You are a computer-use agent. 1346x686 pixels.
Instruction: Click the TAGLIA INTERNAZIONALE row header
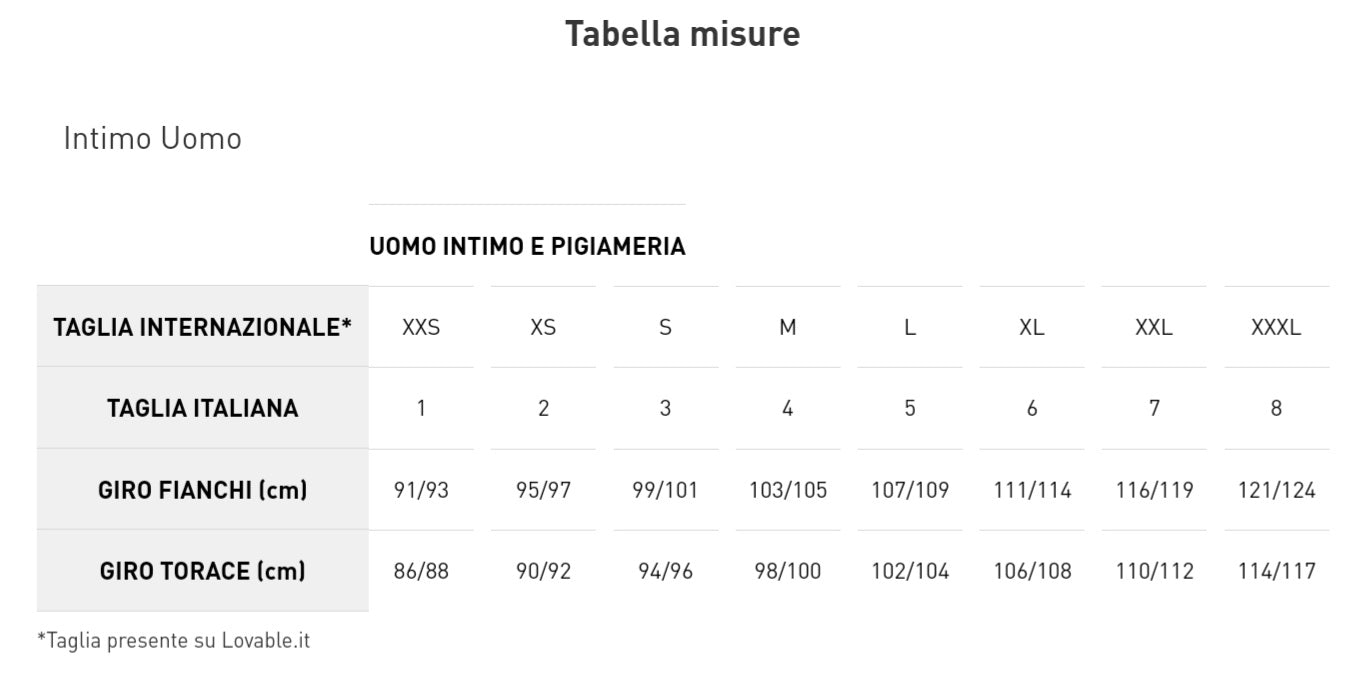[202, 327]
